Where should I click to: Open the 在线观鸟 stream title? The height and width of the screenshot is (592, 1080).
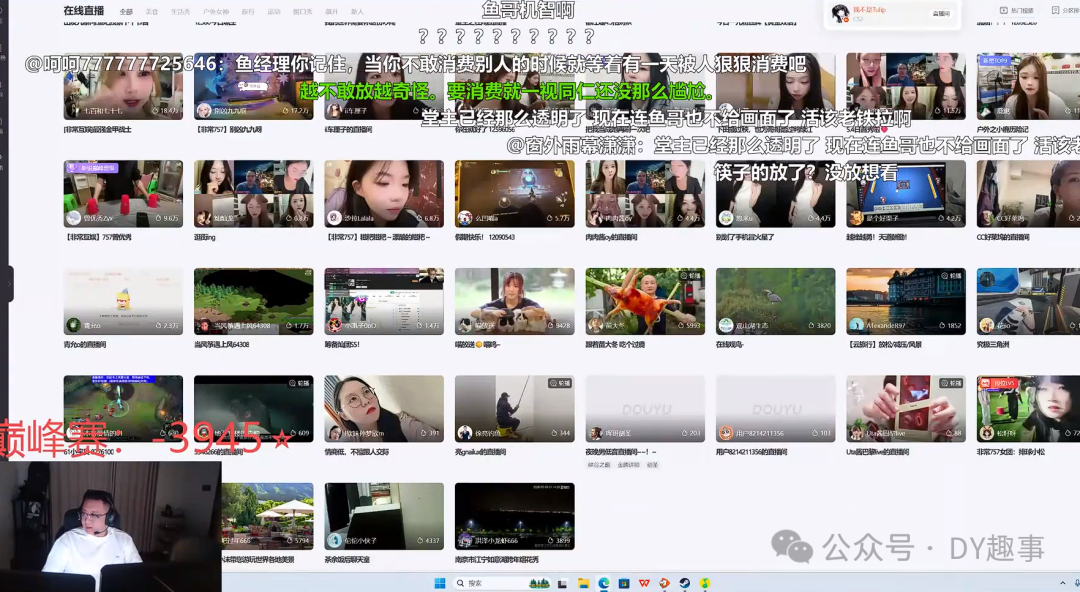(729, 345)
